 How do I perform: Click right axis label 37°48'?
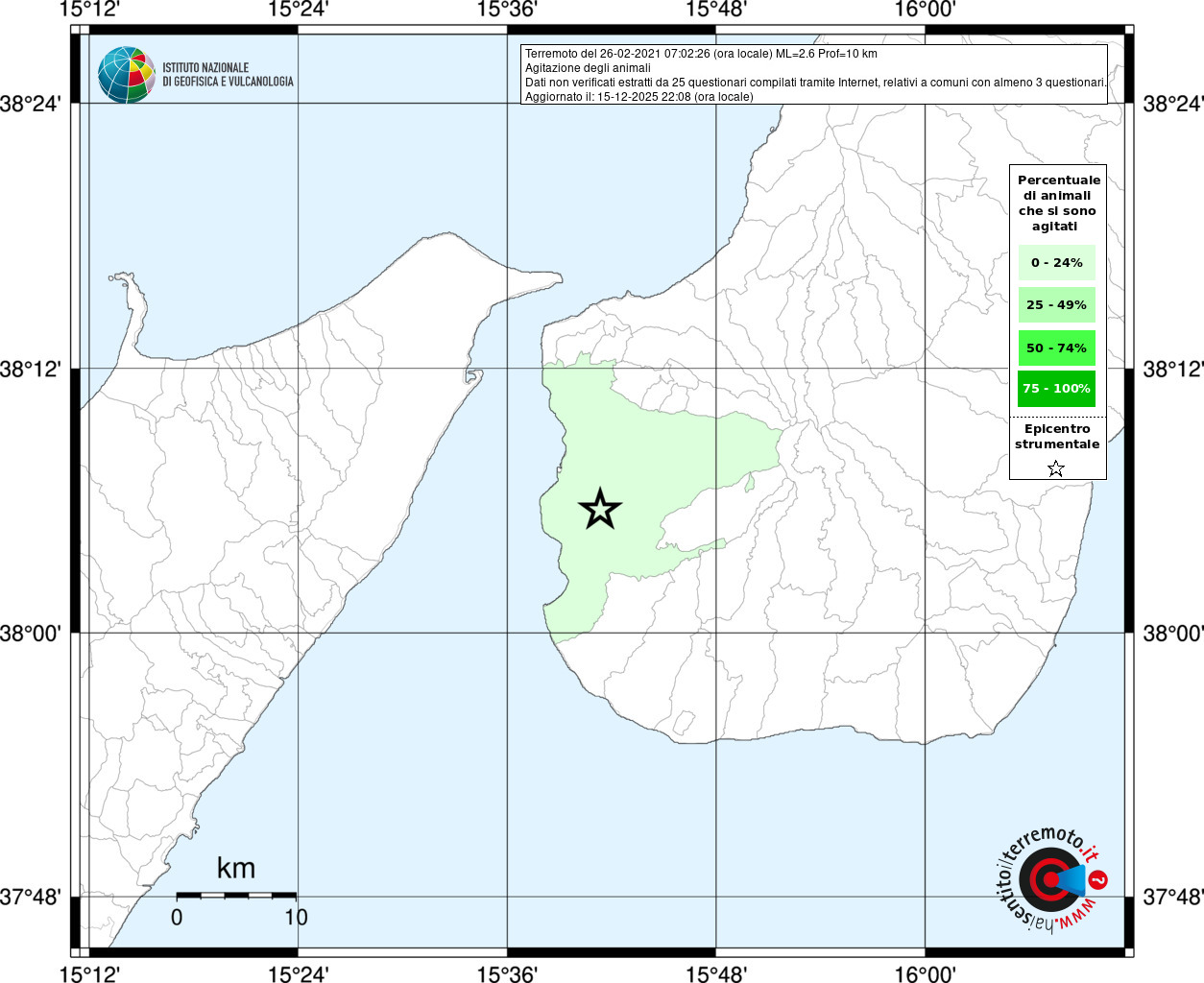(1172, 898)
